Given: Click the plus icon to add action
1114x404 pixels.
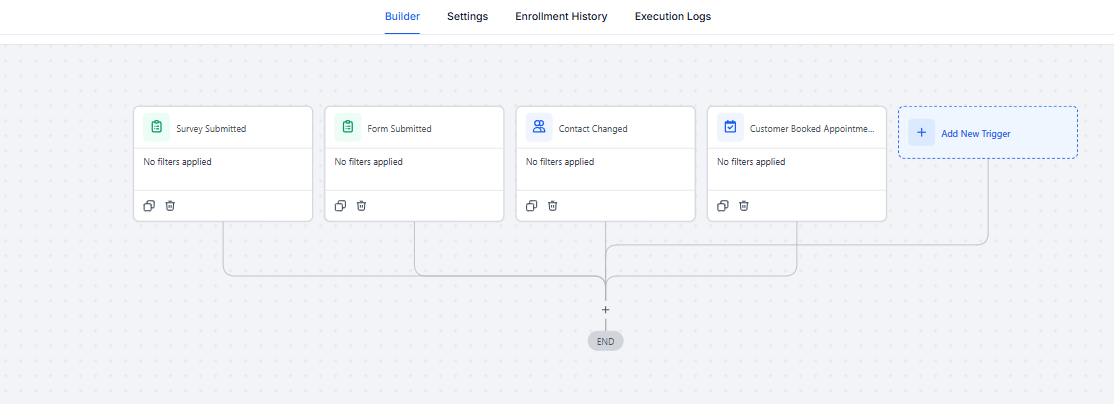Looking at the screenshot, I should click(x=605, y=310).
